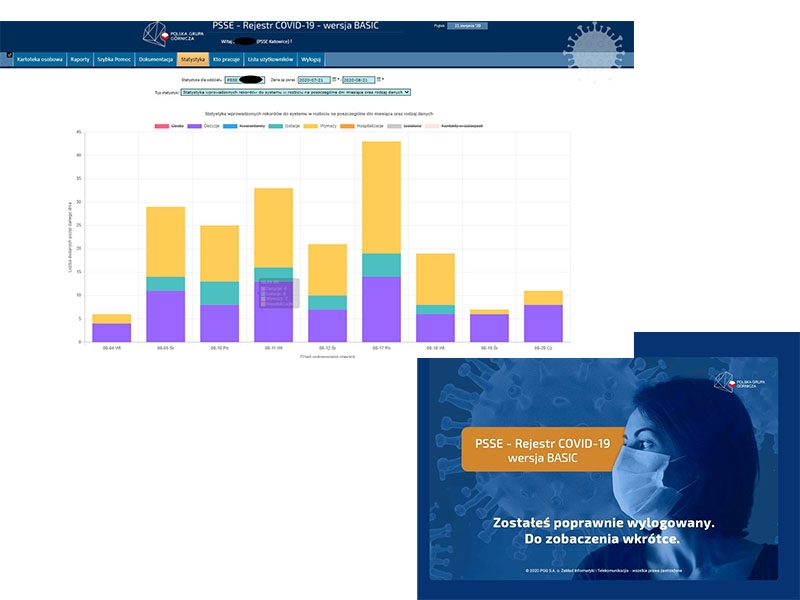800x600 pixels.
Task: Open the Lista użytkowników tab
Action: pyautogui.click(x=270, y=60)
